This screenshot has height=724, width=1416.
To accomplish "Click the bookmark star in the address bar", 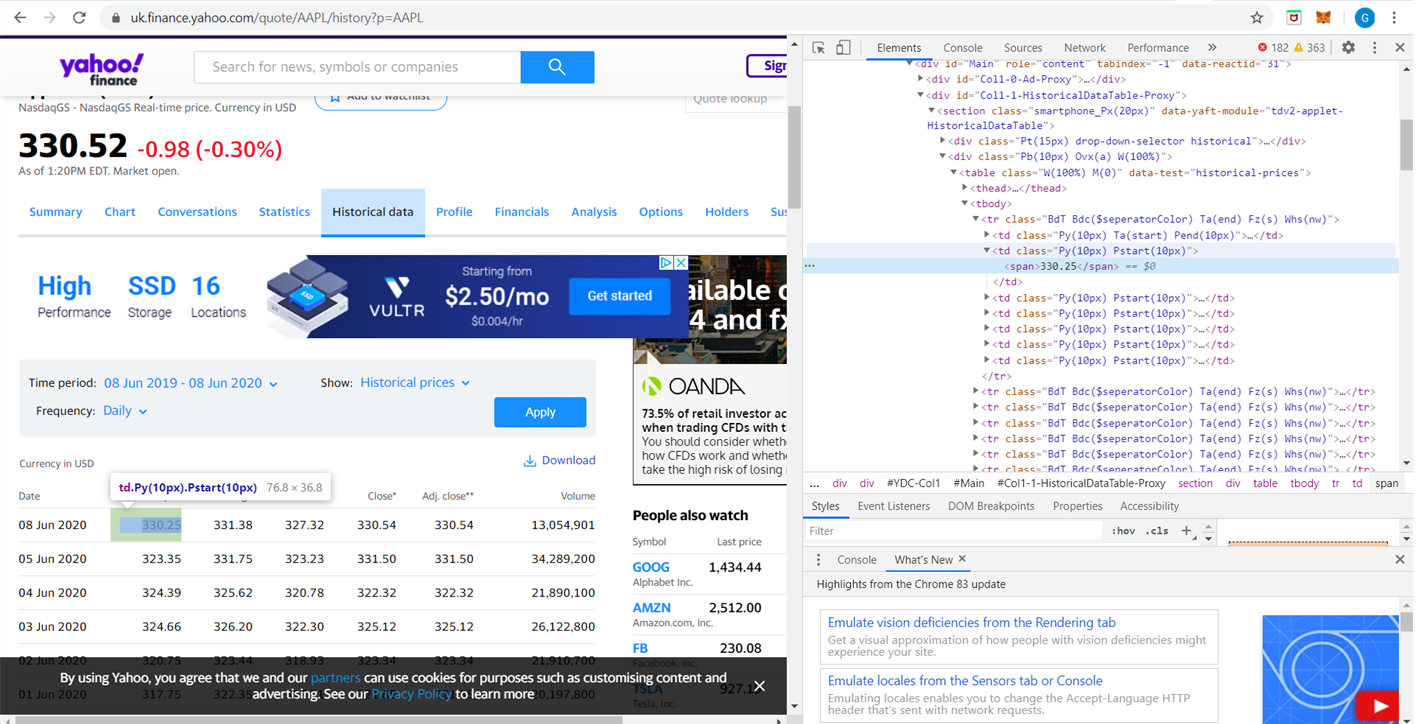I will pos(1257,17).
